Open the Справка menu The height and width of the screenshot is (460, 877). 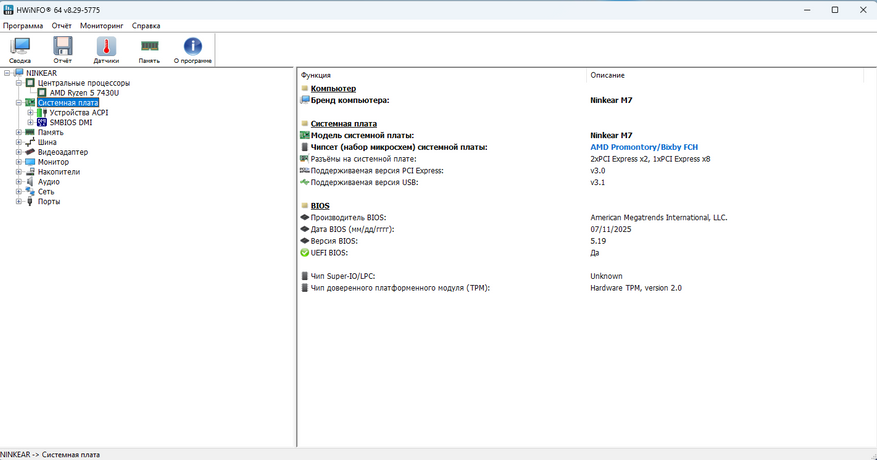click(146, 24)
